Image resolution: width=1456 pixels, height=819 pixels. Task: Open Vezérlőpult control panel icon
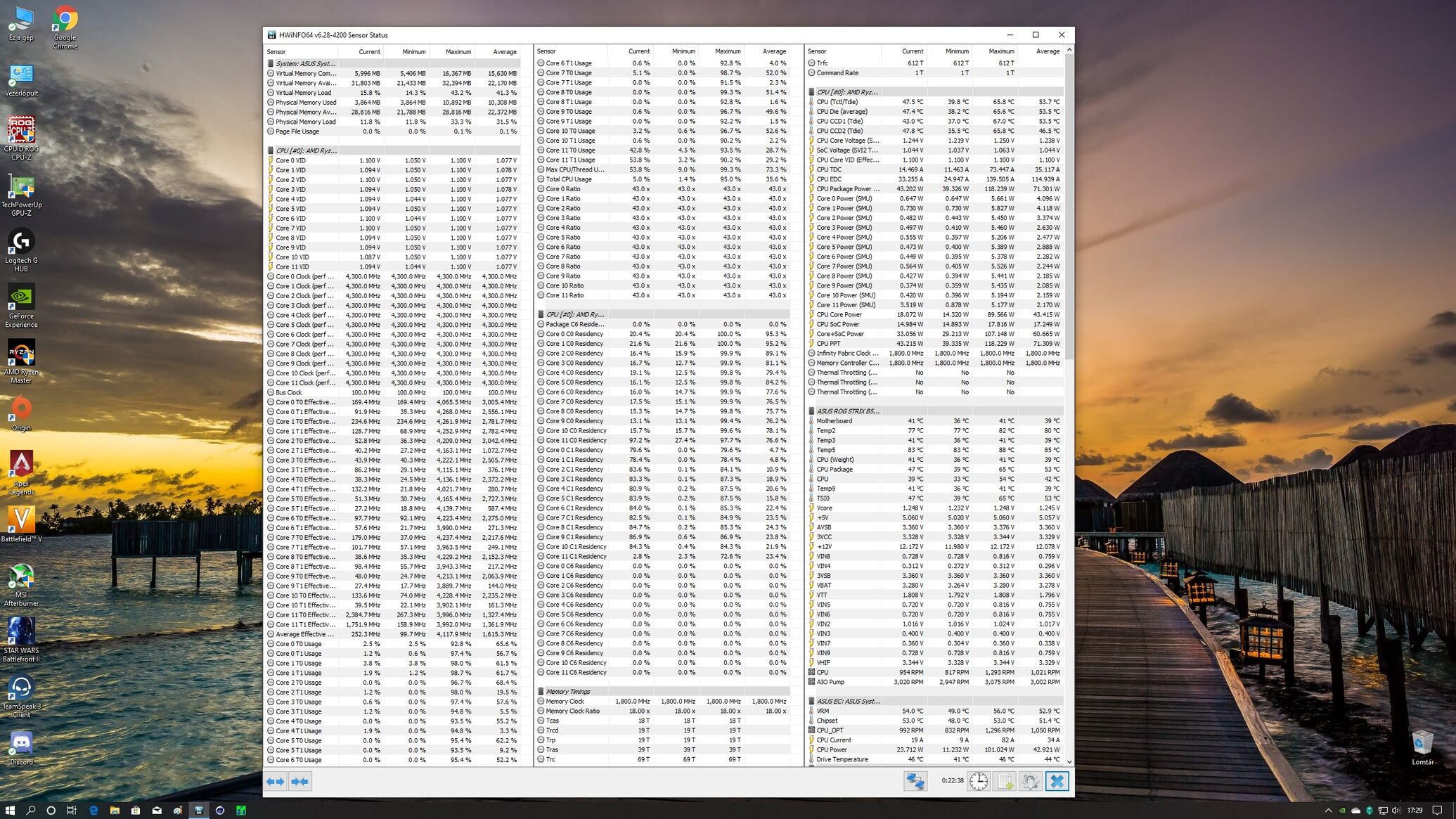click(x=21, y=79)
